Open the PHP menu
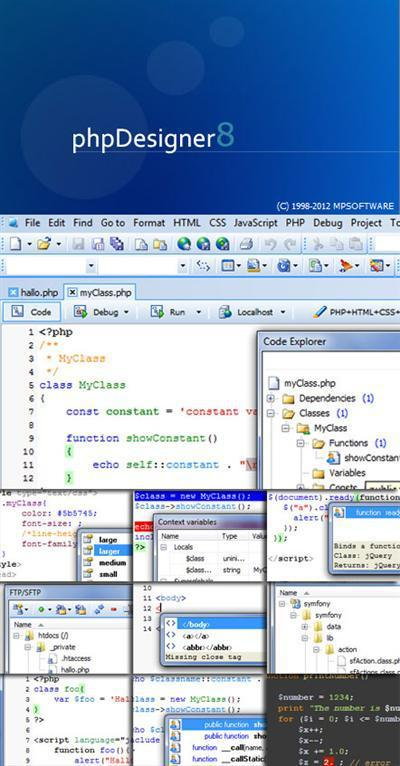This screenshot has width=400, height=766. coord(295,223)
